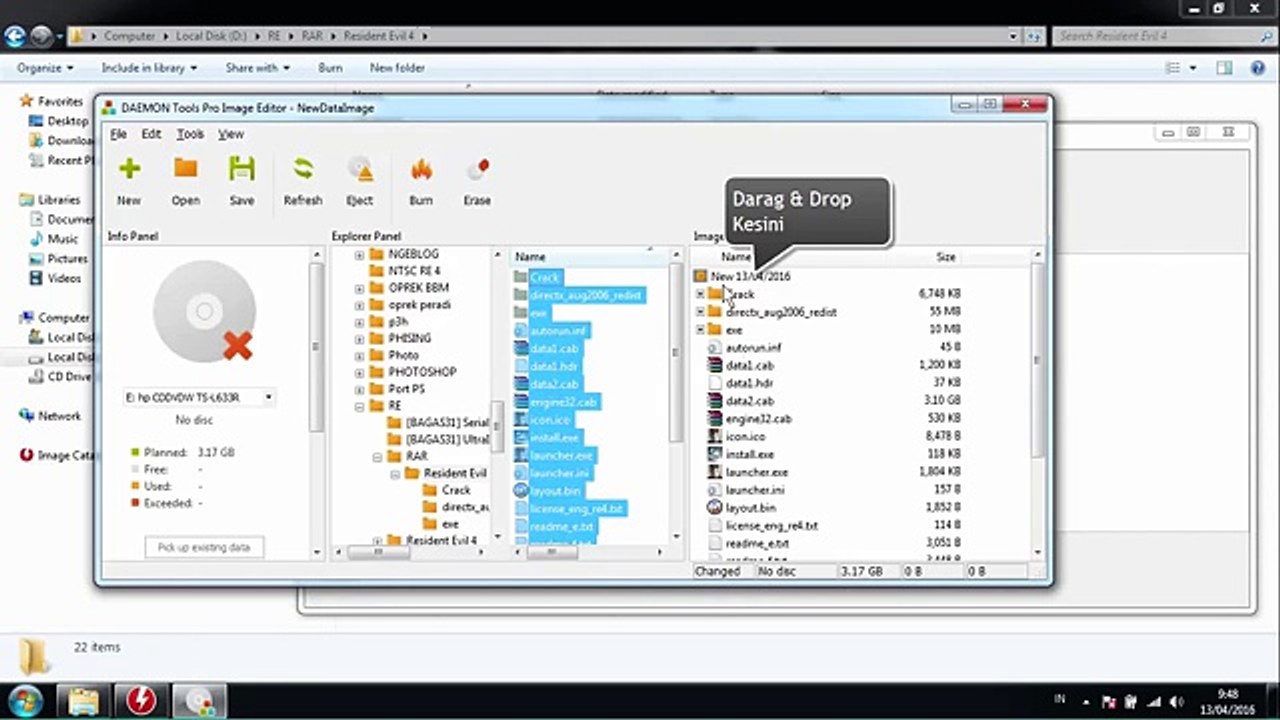Click the Image panel vertical scrollbar
The image size is (1280, 720).
pyautogui.click(x=1037, y=404)
